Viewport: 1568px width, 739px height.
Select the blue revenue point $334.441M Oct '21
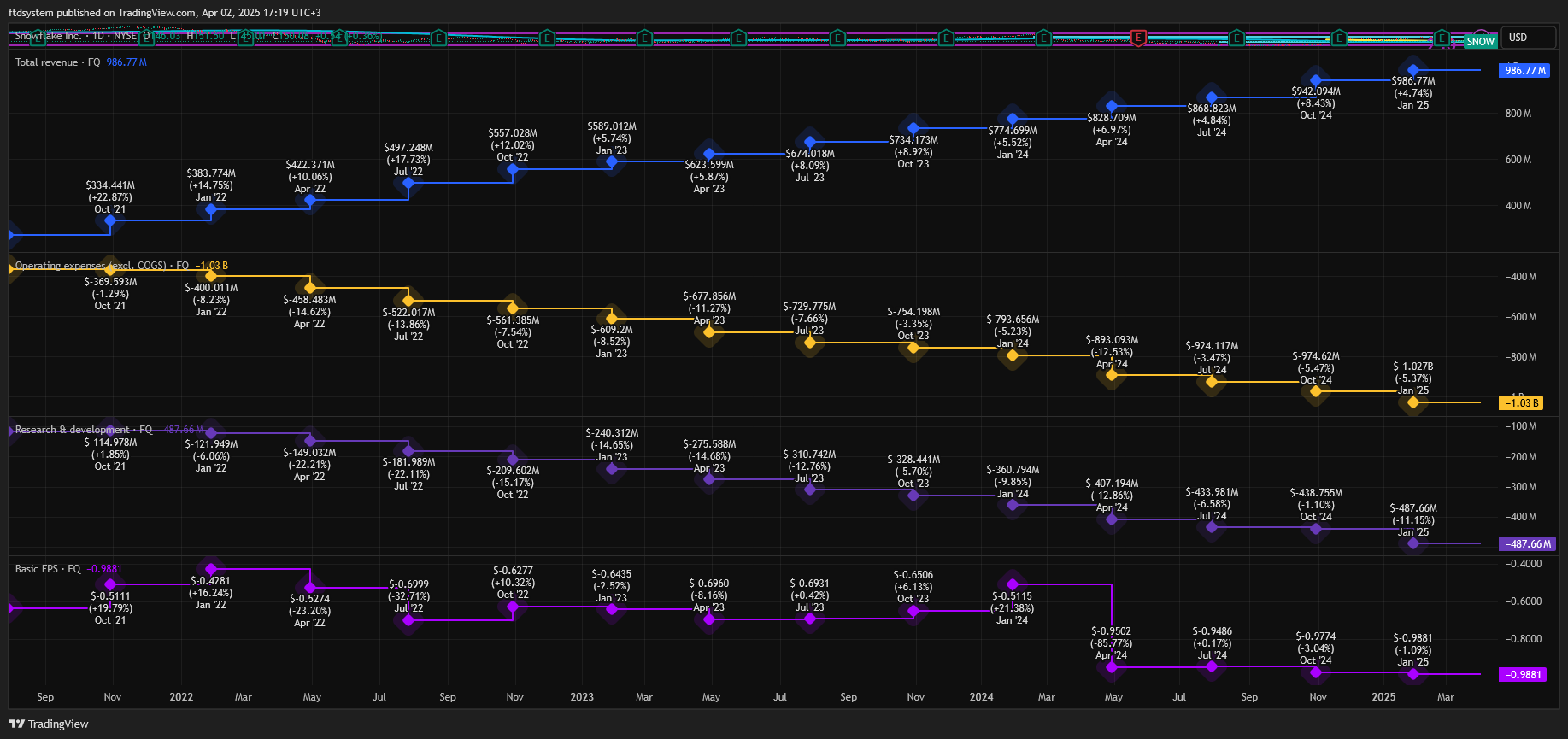[110, 220]
